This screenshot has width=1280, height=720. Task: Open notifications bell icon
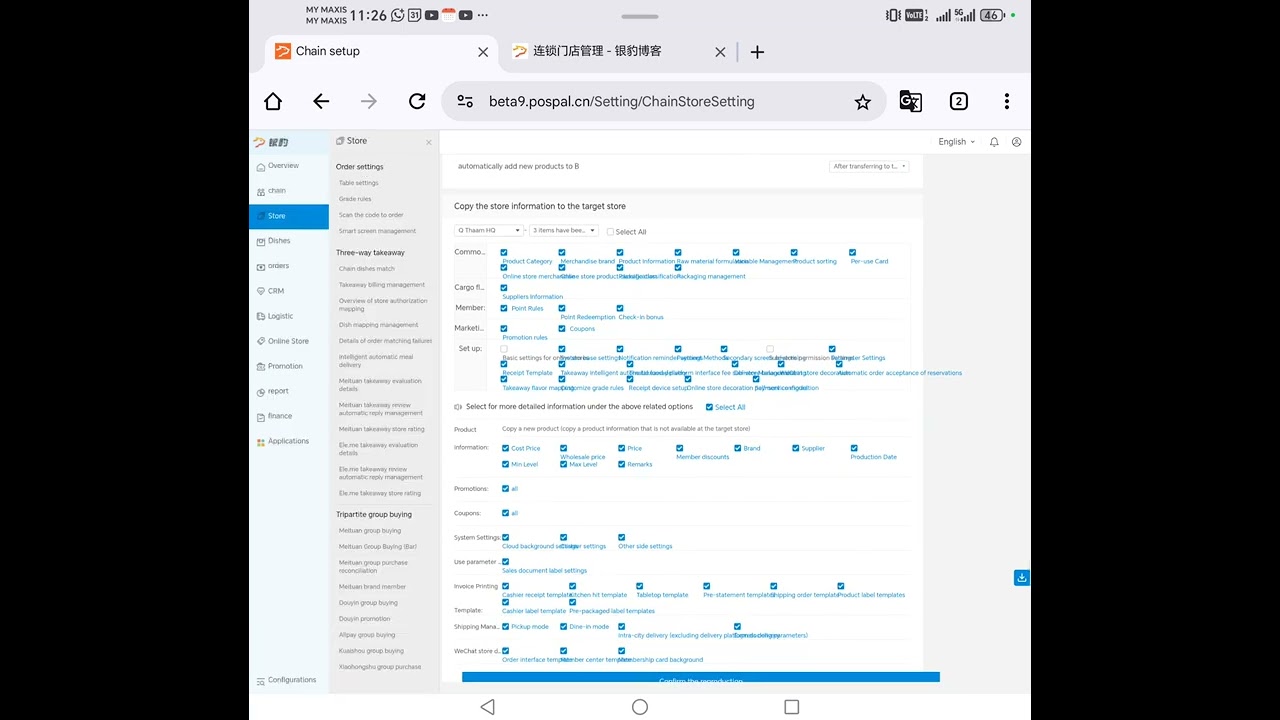[x=994, y=142]
